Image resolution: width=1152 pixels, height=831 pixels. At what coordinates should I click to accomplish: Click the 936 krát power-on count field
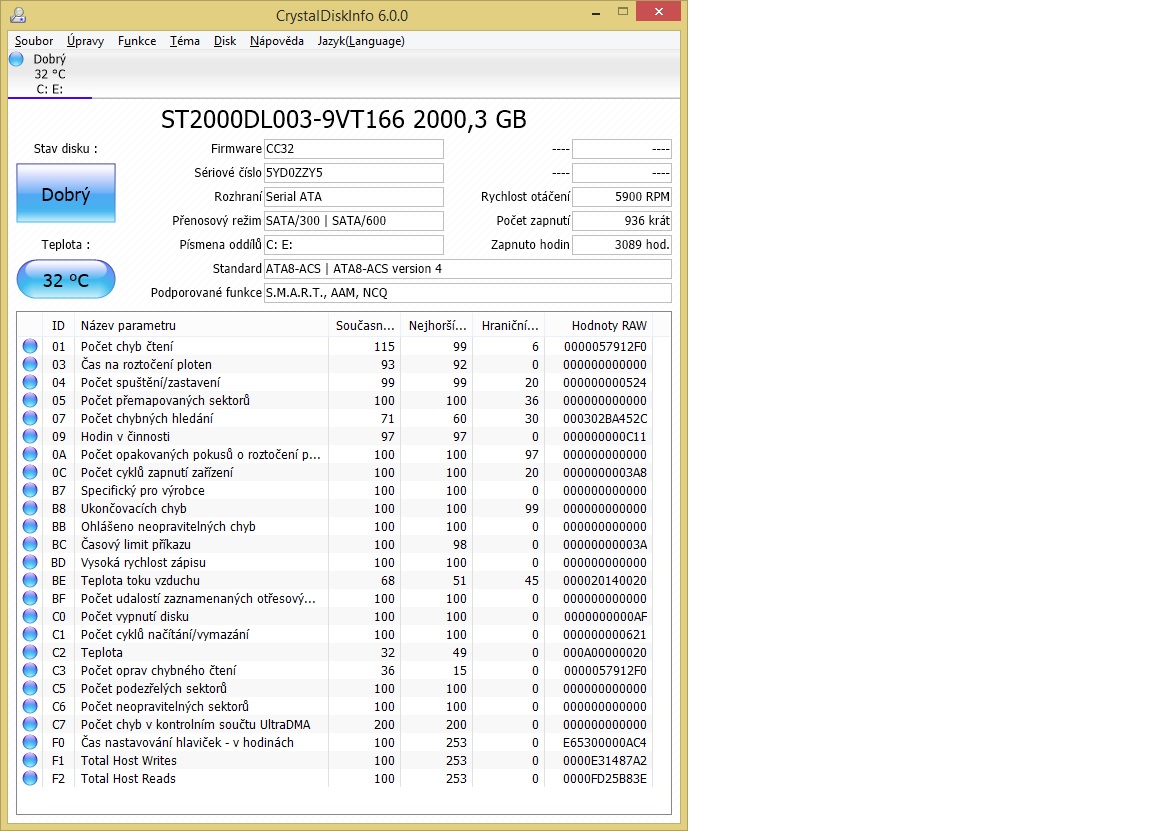coord(622,220)
